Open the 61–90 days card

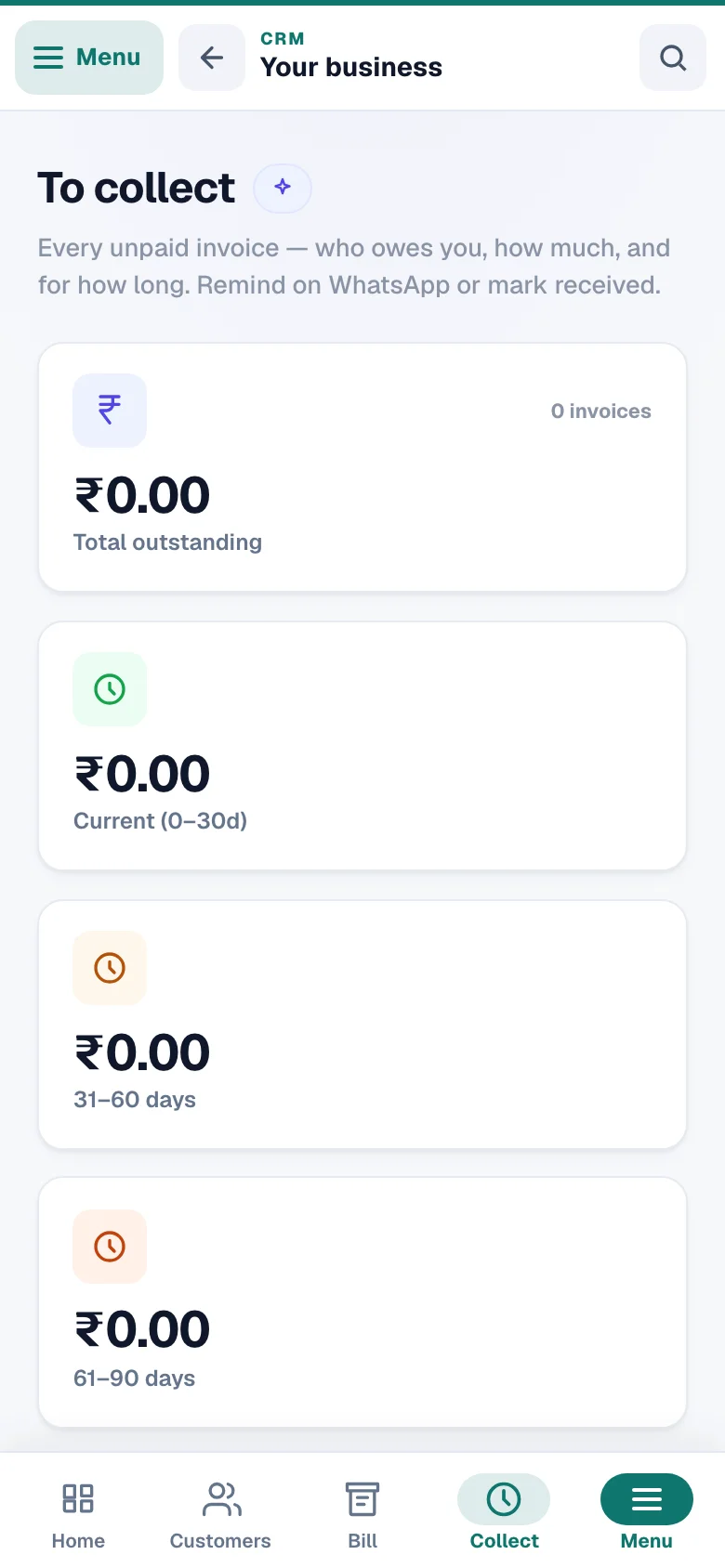coord(362,1302)
